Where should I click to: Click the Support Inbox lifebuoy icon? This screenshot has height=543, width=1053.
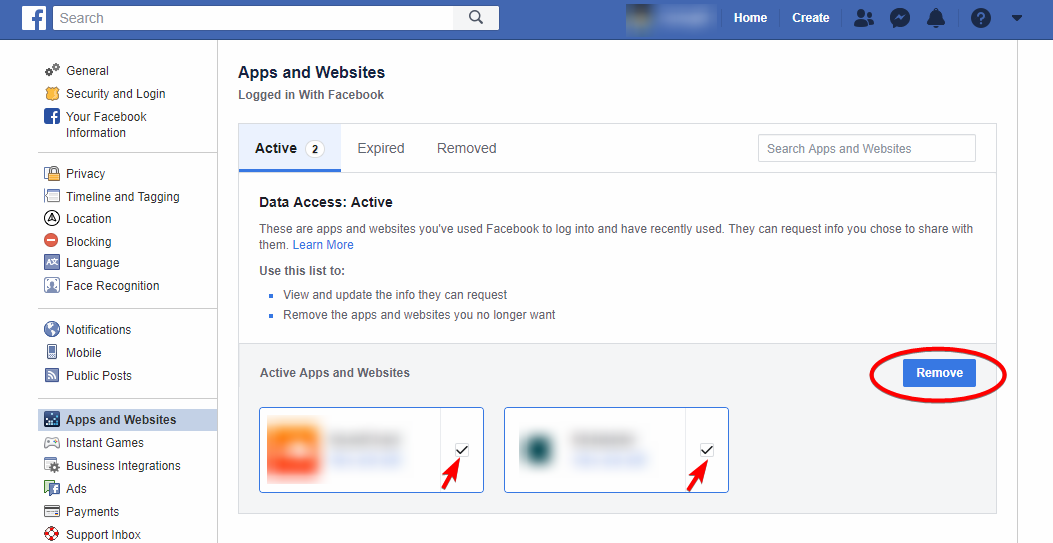[x=52, y=534]
